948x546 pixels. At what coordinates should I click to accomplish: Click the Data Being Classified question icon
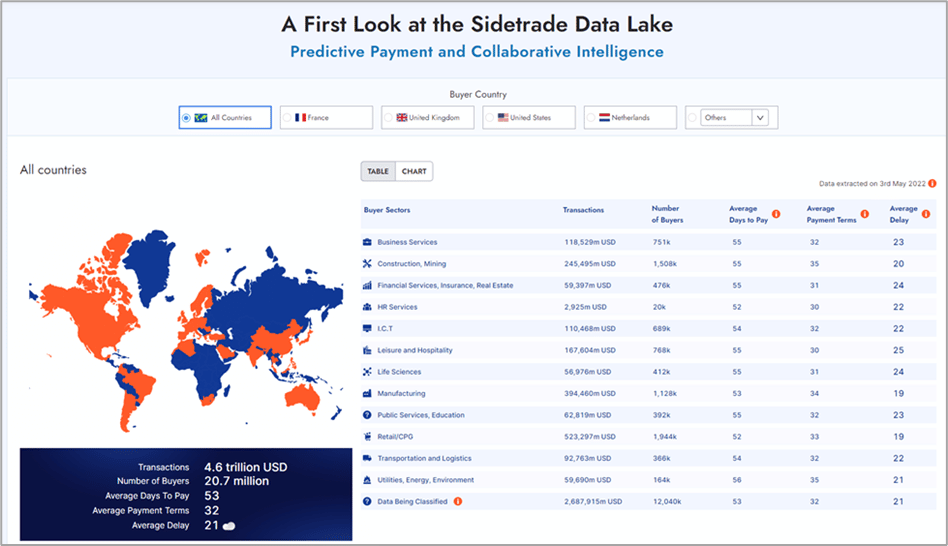[x=367, y=501]
